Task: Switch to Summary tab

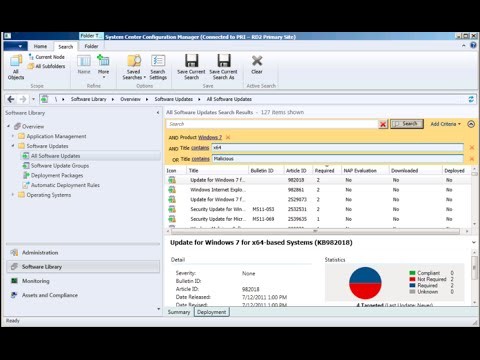Action: pos(179,312)
